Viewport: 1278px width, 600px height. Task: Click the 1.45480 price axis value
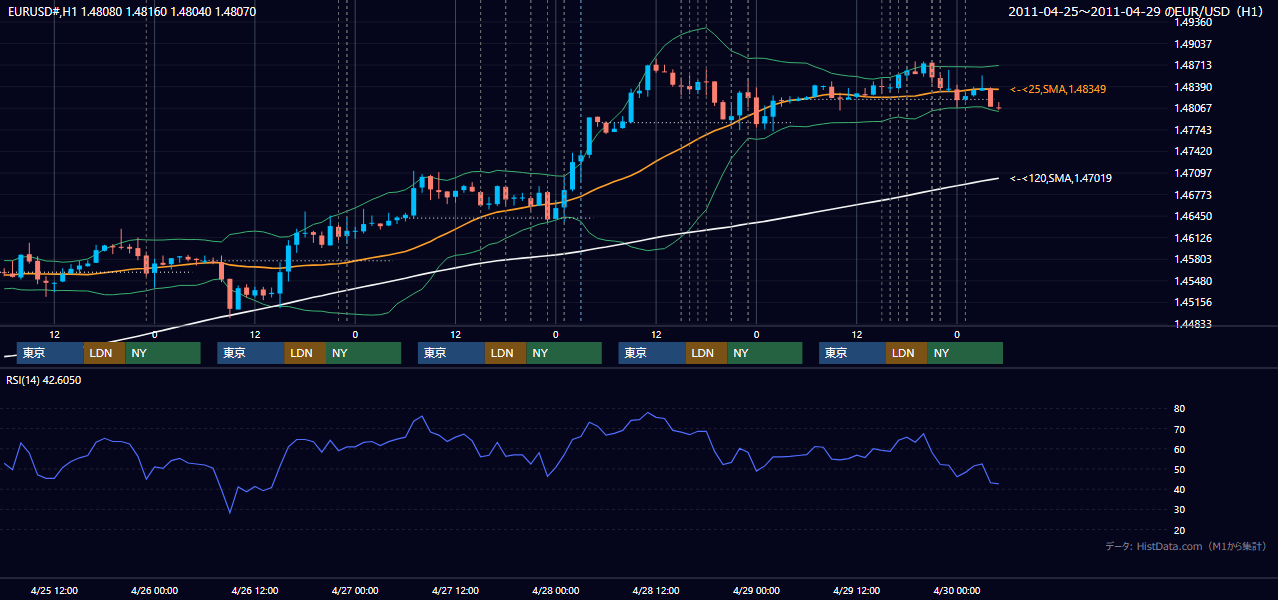pos(1192,281)
